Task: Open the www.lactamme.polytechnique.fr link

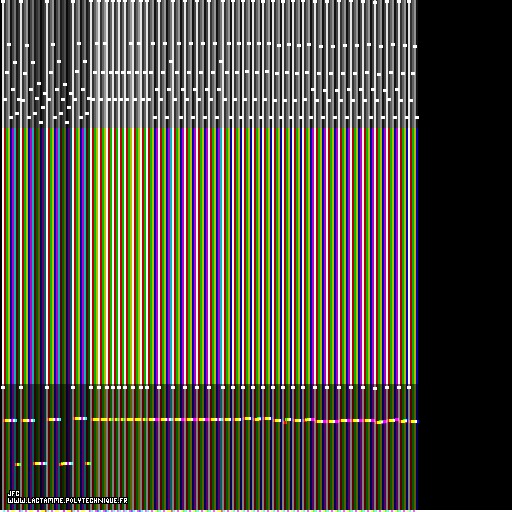Action: point(67,501)
